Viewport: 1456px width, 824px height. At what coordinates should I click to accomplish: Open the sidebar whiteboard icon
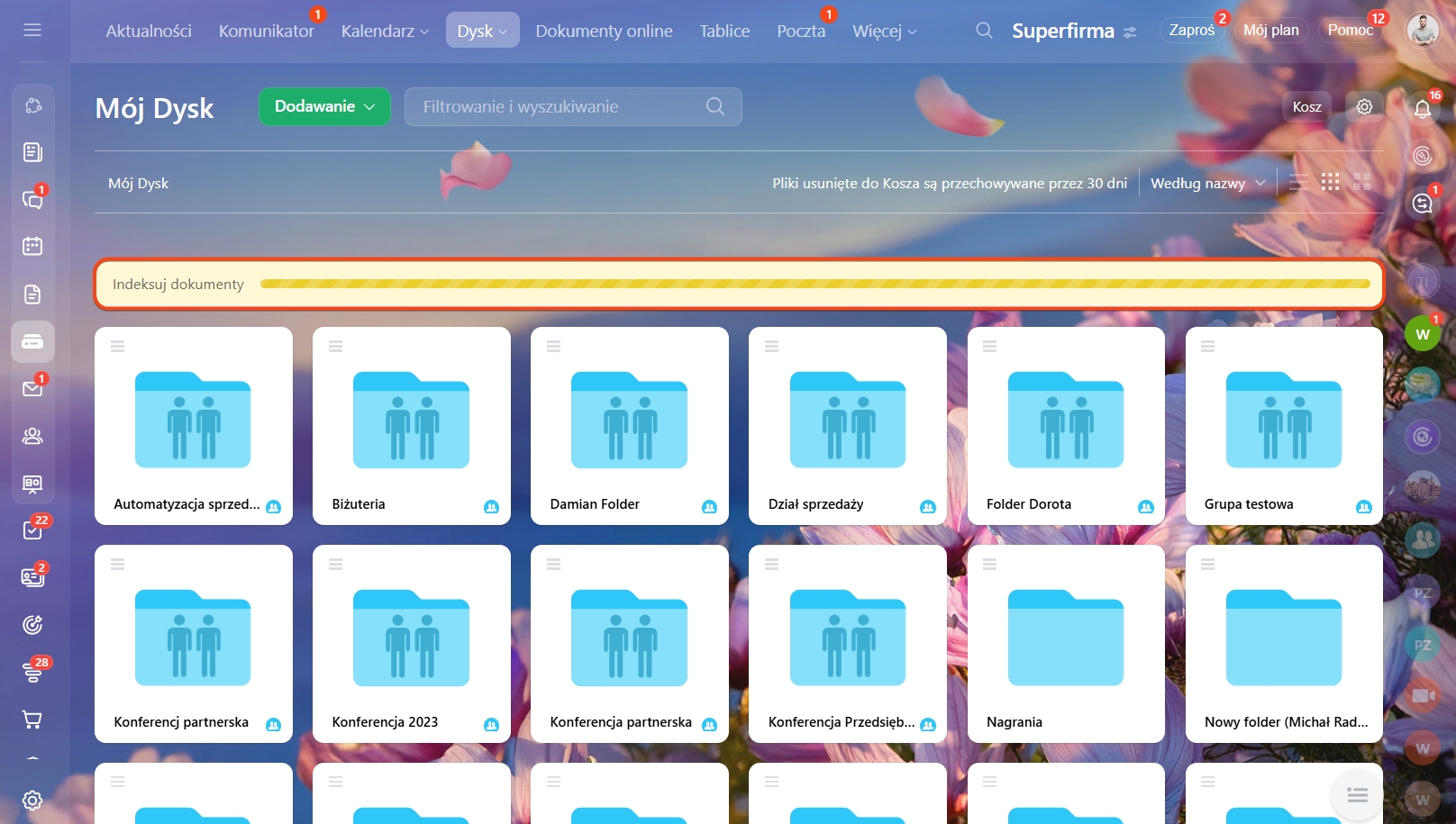click(x=32, y=484)
